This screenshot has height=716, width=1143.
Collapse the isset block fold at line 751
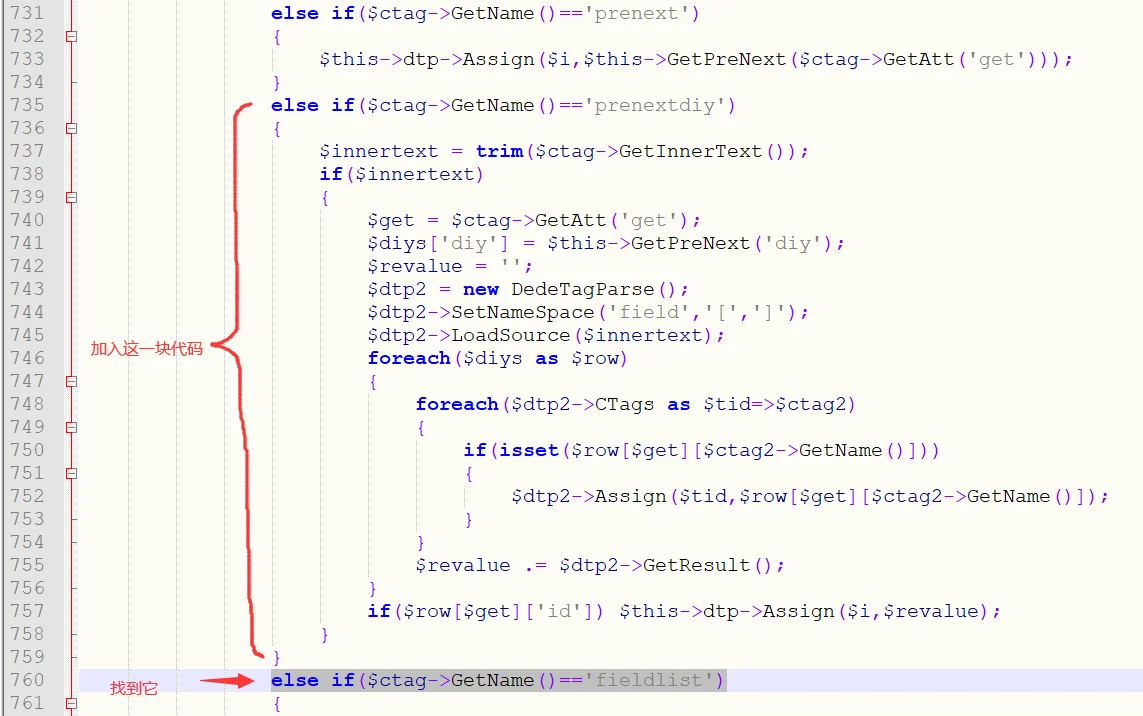(x=71, y=473)
